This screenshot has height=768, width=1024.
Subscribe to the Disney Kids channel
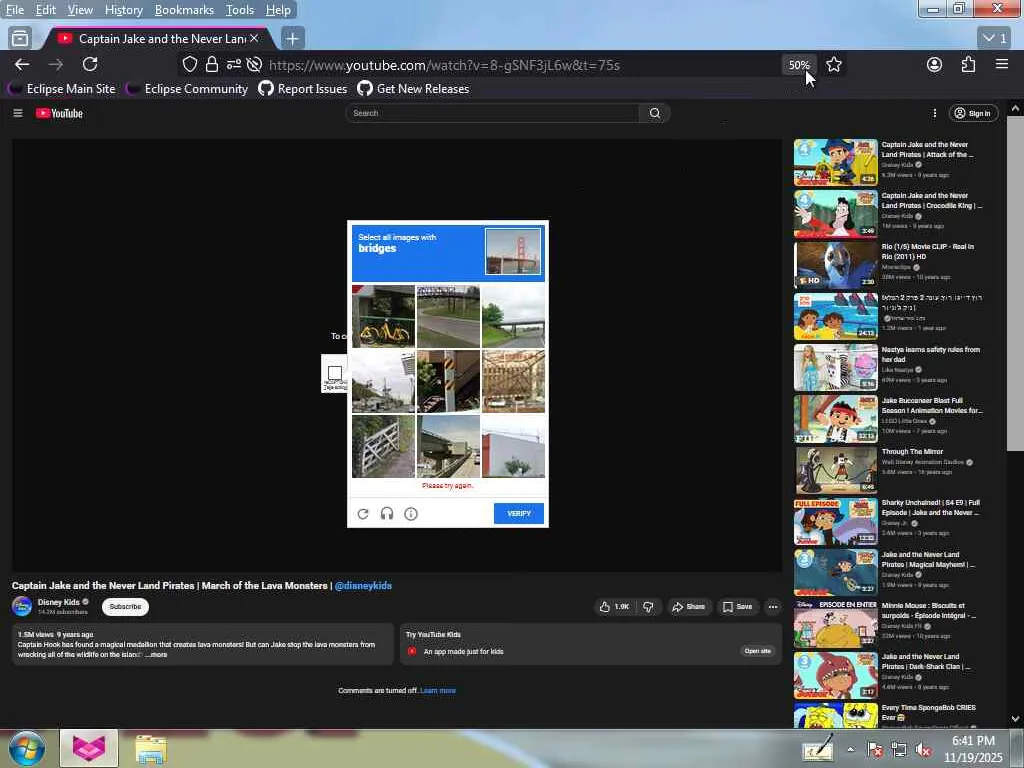125,607
